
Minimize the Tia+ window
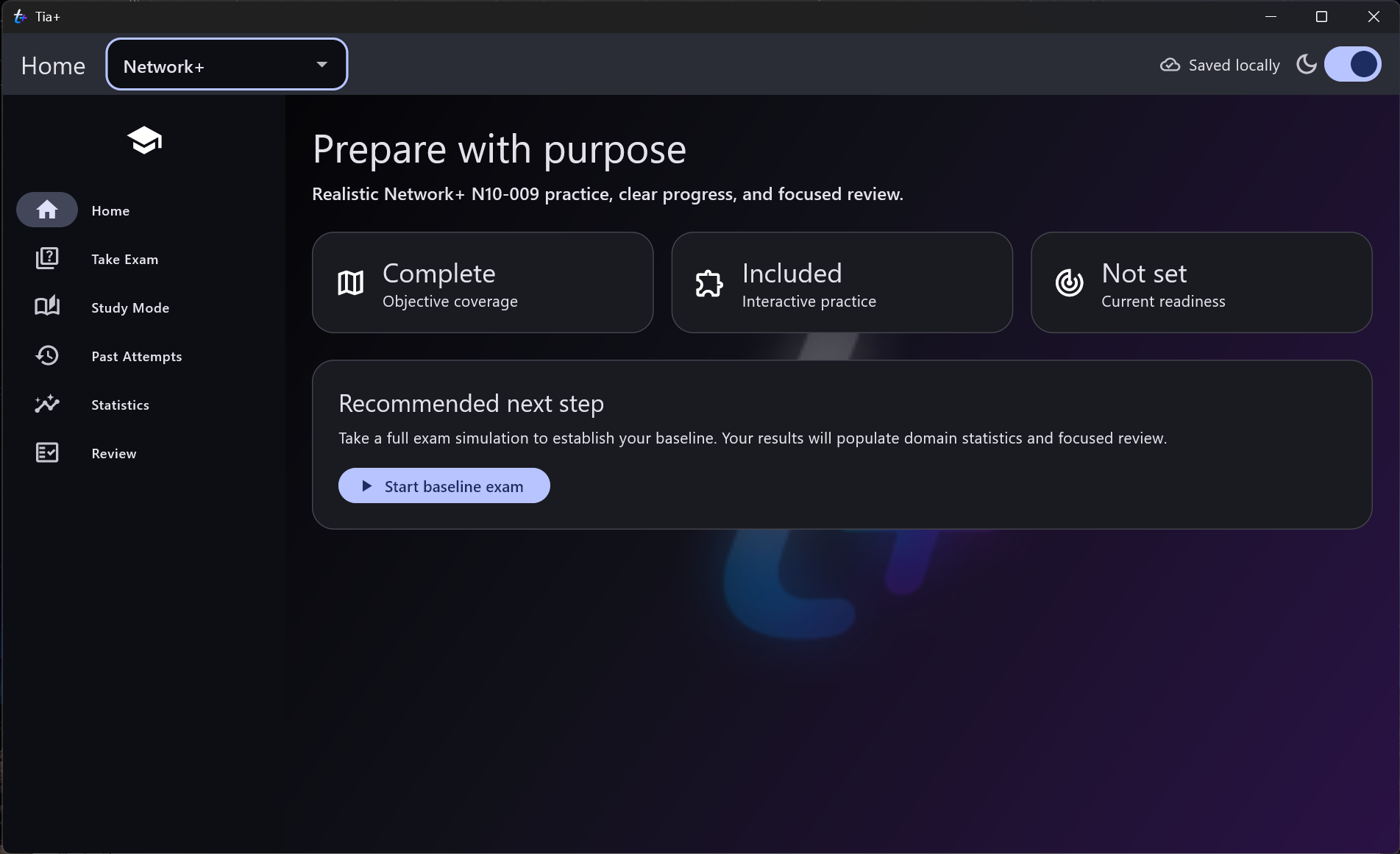coord(1271,16)
